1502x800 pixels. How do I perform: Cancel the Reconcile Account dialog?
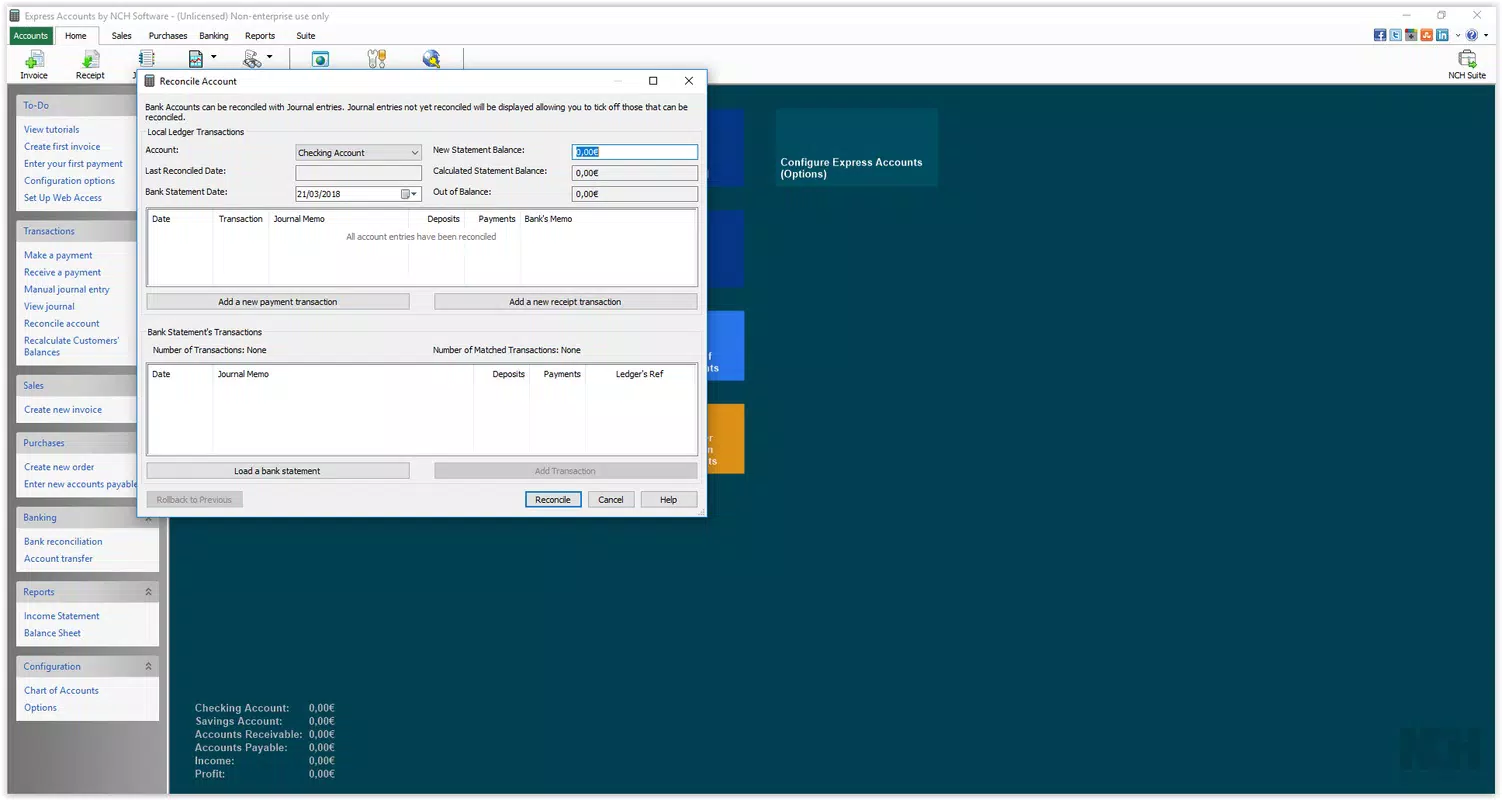point(611,499)
